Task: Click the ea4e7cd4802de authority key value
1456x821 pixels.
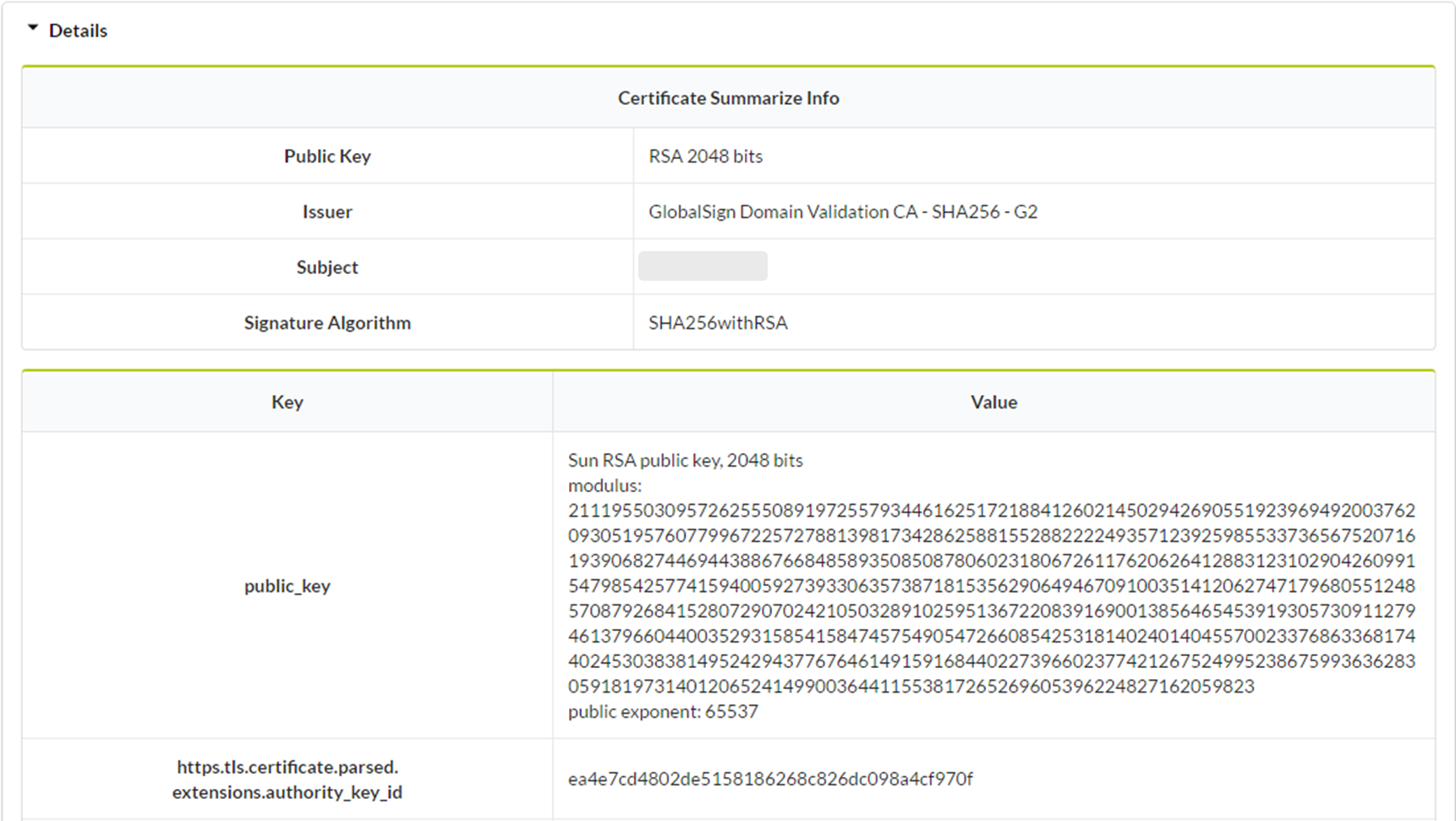Action: tap(770, 780)
